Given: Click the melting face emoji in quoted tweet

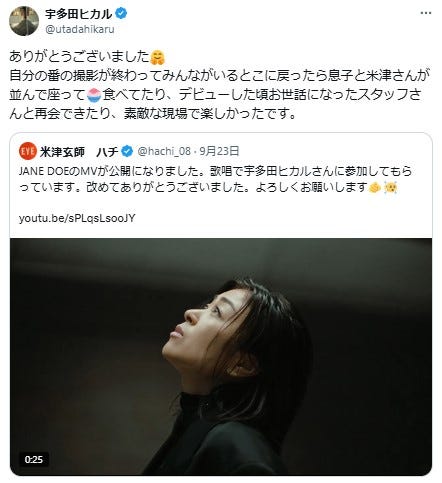Looking at the screenshot, I should click(390, 188).
